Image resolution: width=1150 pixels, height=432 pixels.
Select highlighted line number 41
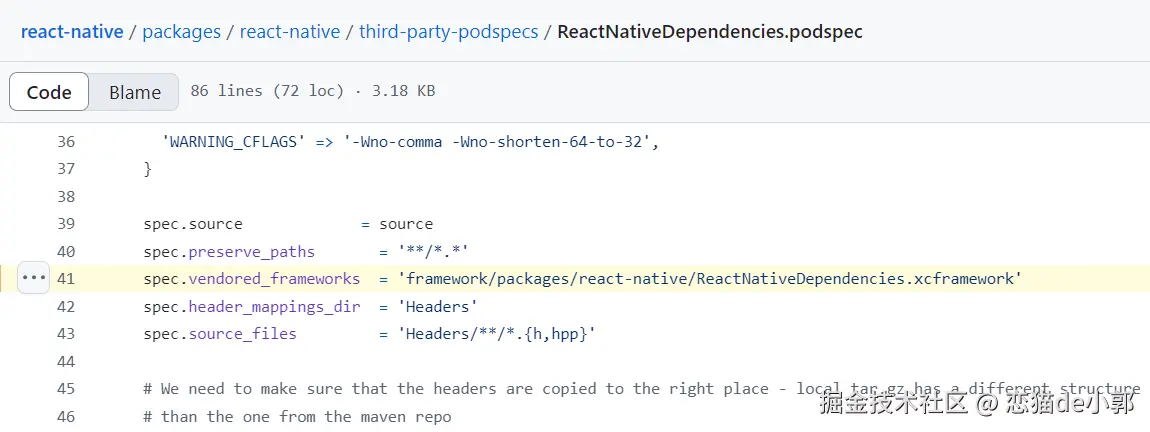point(66,279)
